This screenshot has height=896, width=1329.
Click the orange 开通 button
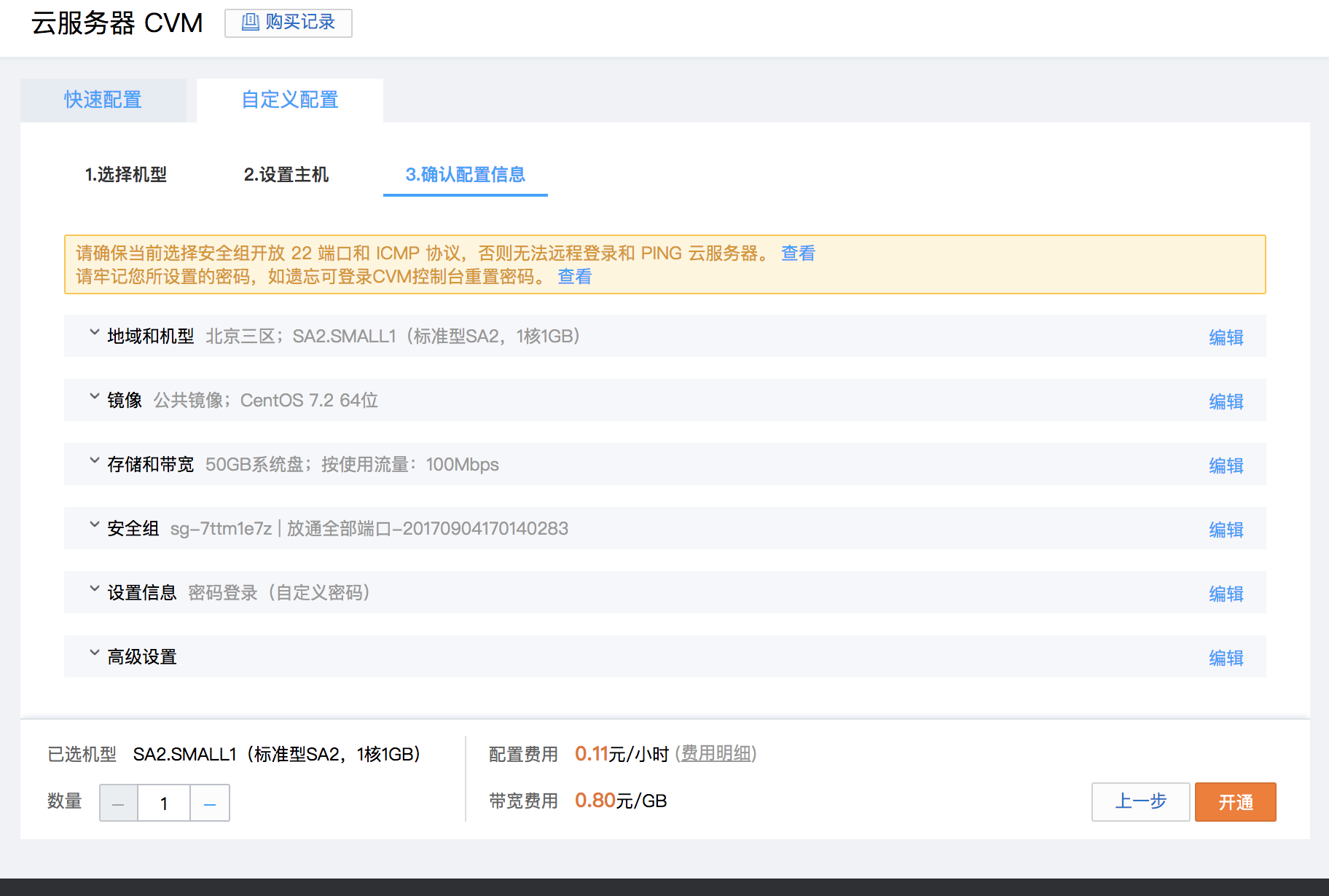(1236, 802)
